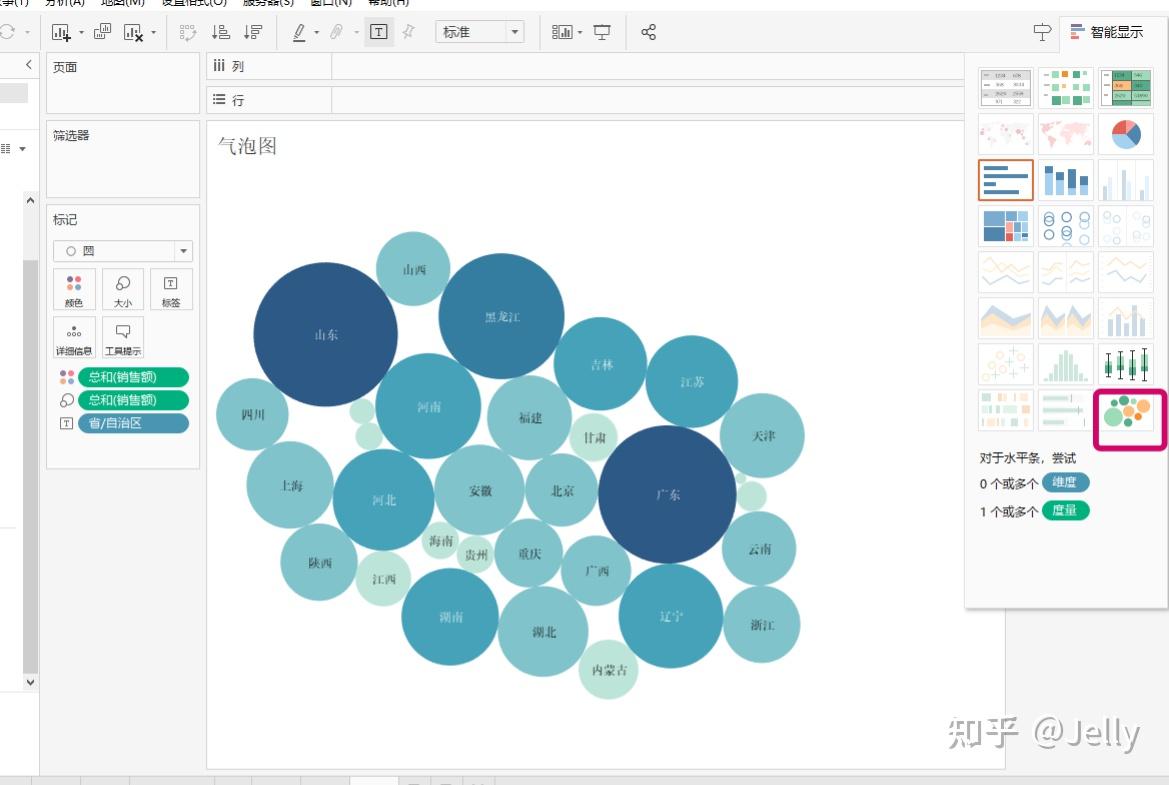The image size is (1169, 785).
Task: Click the Share workbook icon
Action: click(649, 32)
